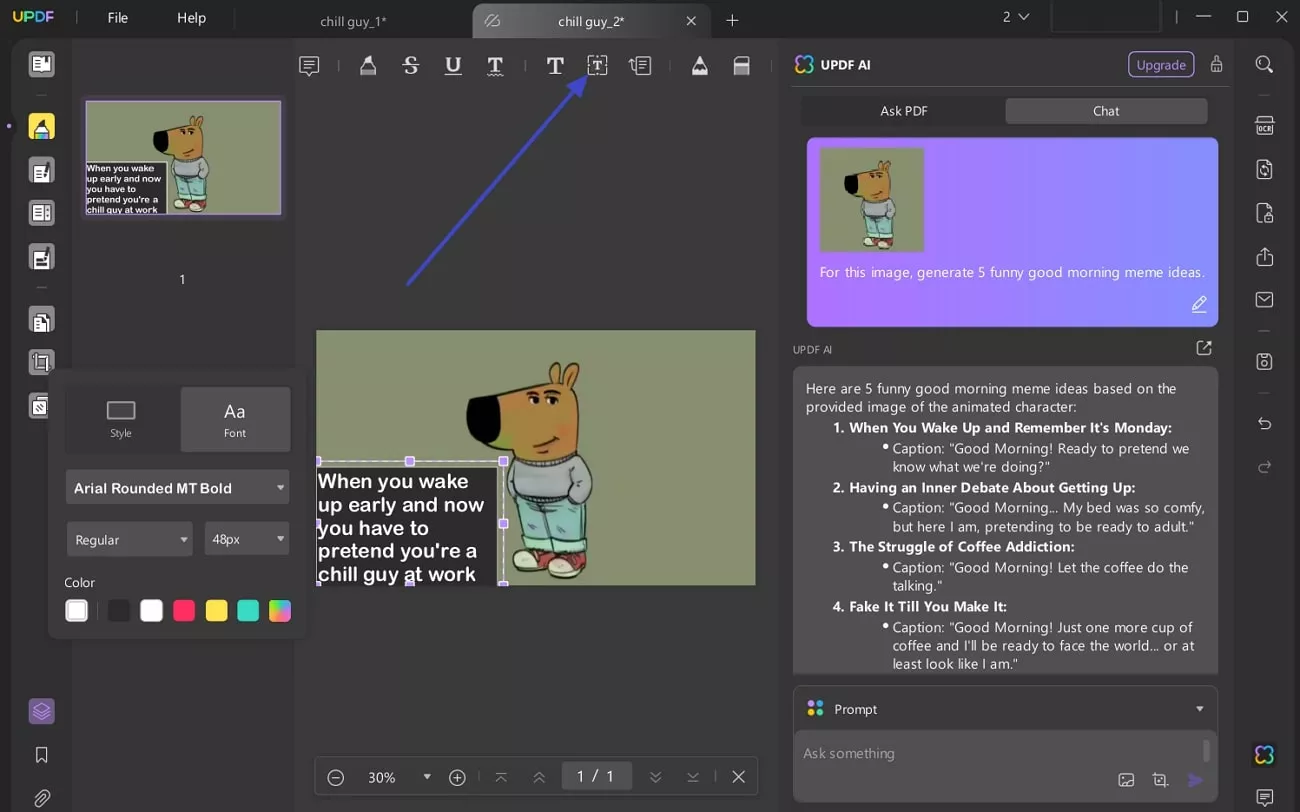Open the Layers panel icon

[41, 711]
